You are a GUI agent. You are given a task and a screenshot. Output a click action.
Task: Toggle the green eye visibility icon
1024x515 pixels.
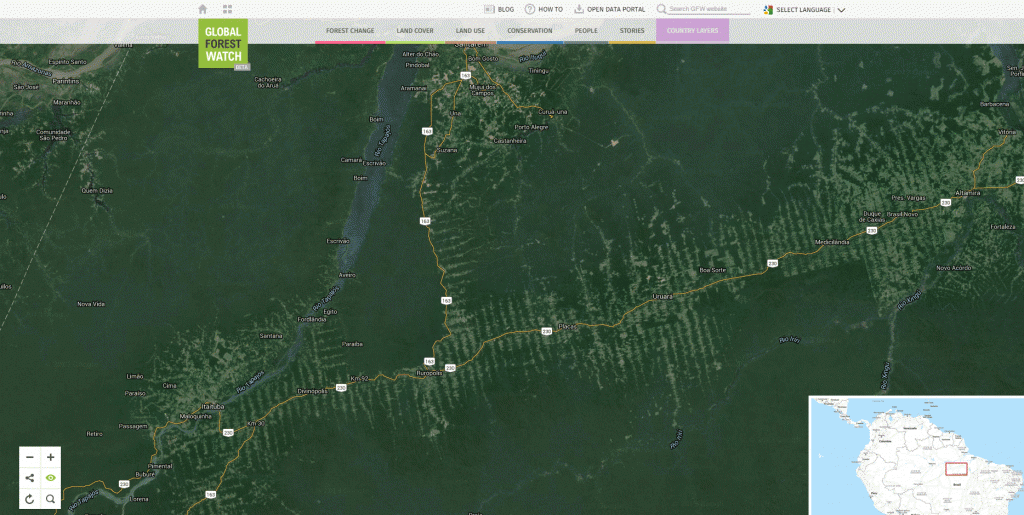pyautogui.click(x=50, y=478)
